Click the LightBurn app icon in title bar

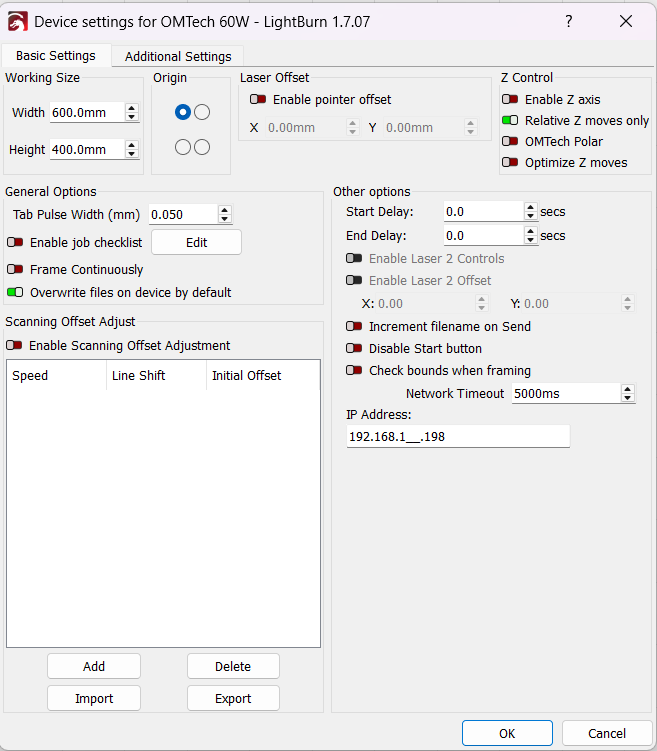18,22
